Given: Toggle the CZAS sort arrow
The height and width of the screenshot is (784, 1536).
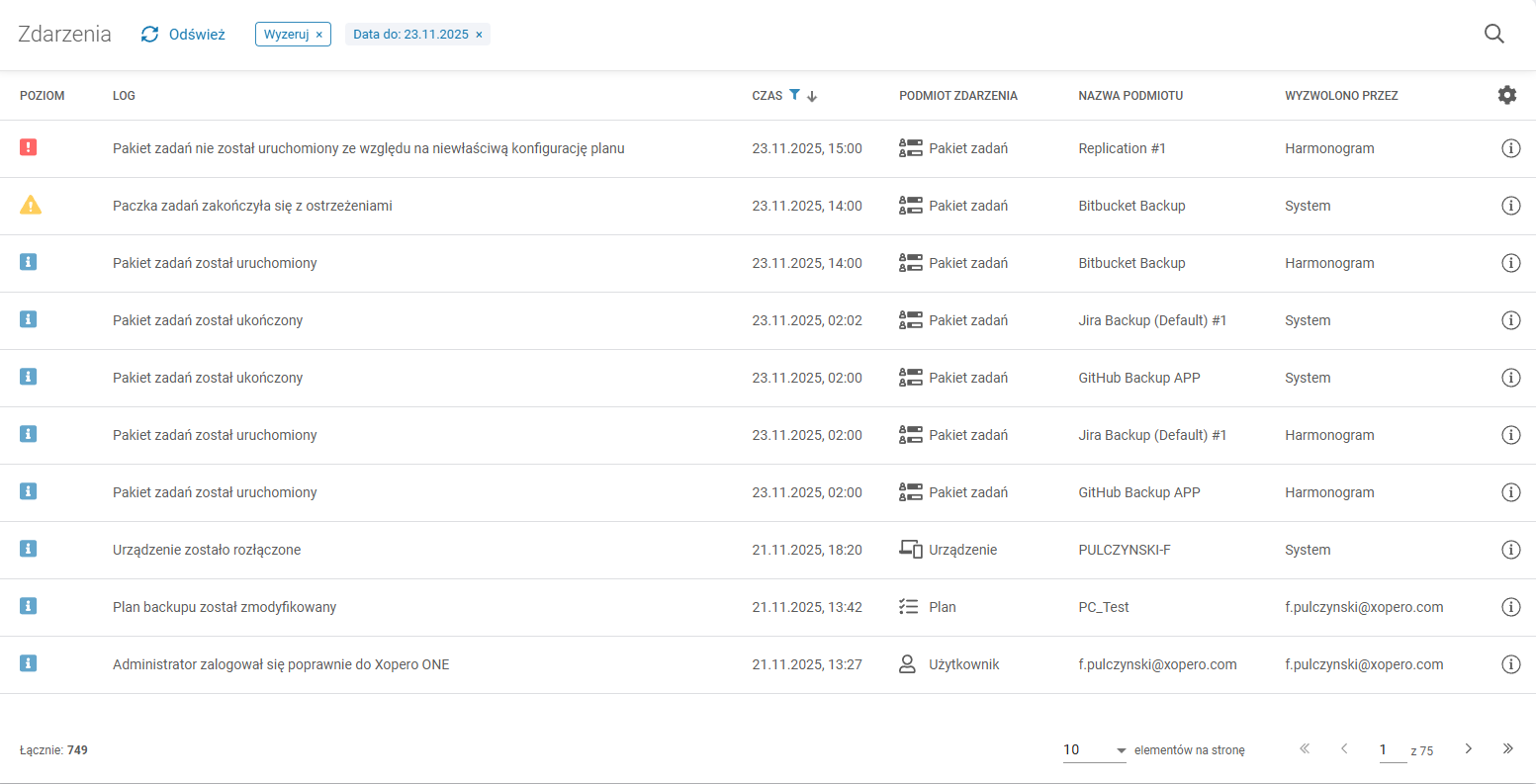Looking at the screenshot, I should (x=812, y=96).
